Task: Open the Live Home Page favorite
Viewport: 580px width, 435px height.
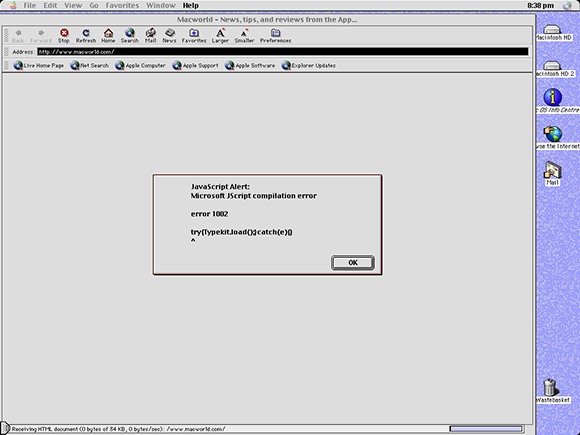Action: [38, 65]
